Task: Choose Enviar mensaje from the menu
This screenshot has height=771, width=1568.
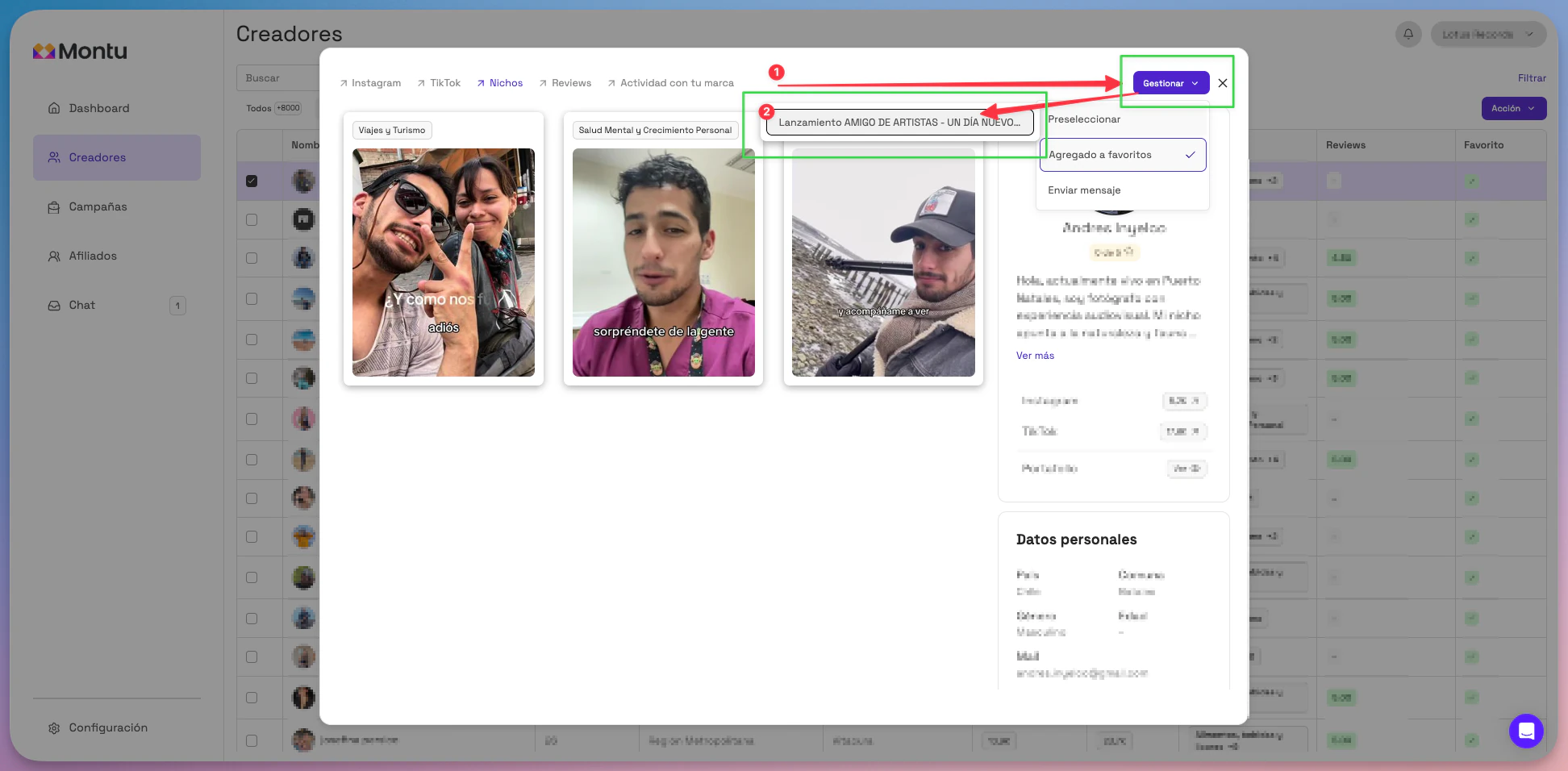Action: pos(1122,190)
